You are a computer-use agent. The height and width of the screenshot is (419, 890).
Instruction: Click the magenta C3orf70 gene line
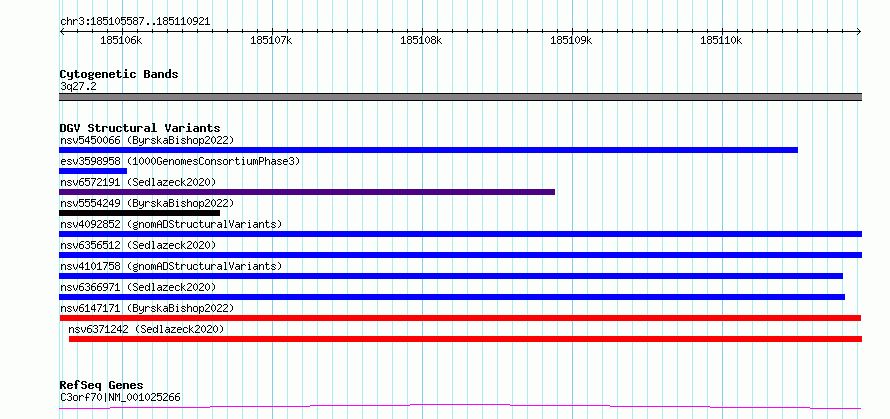(x=460, y=407)
